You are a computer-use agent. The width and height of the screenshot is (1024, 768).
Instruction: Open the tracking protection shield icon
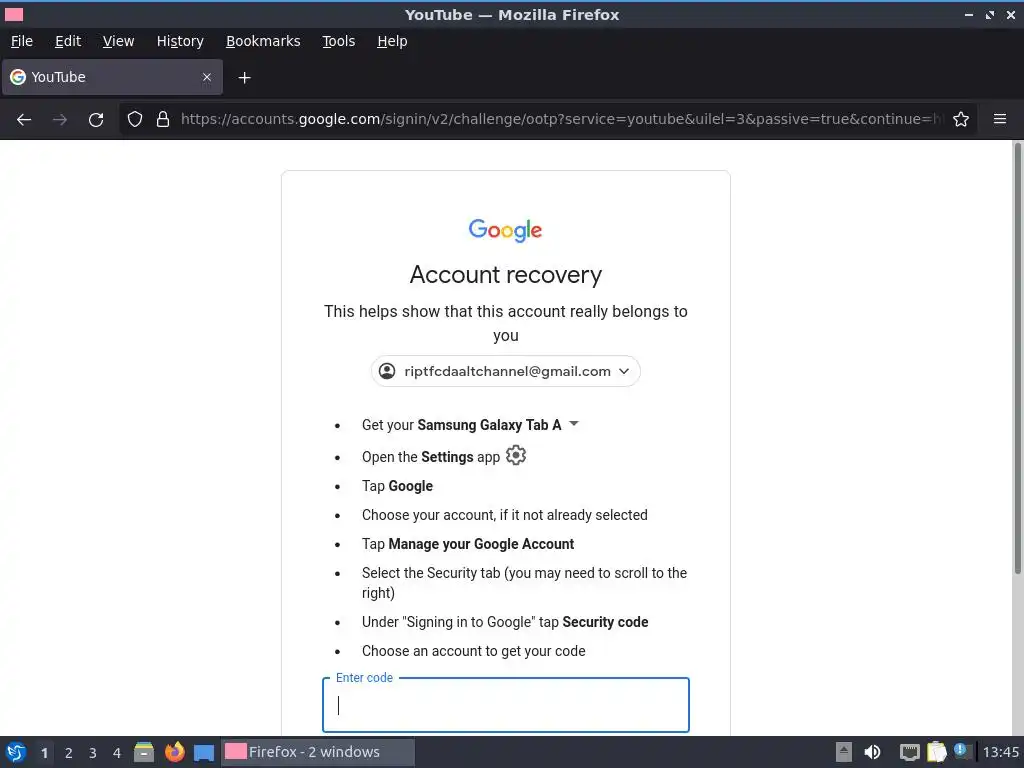(135, 120)
